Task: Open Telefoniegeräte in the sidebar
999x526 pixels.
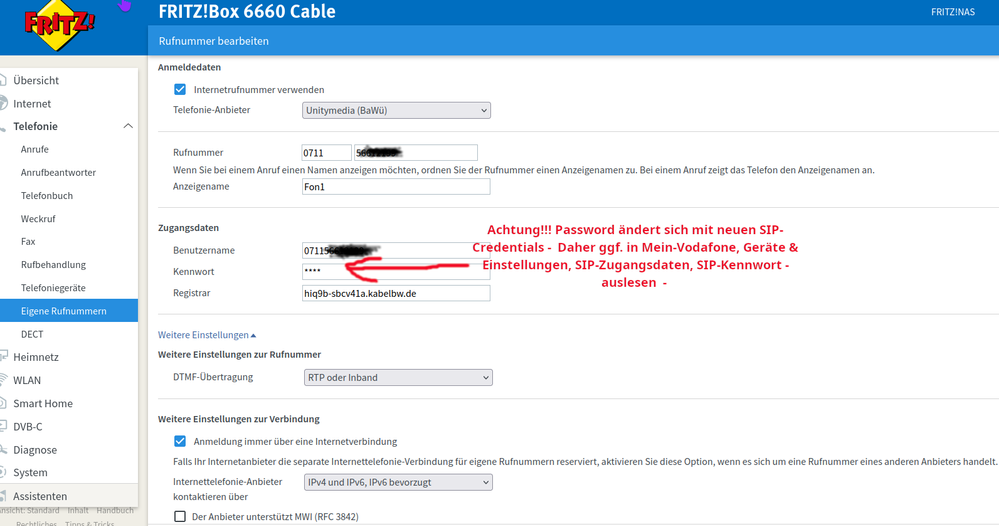Action: coord(53,288)
